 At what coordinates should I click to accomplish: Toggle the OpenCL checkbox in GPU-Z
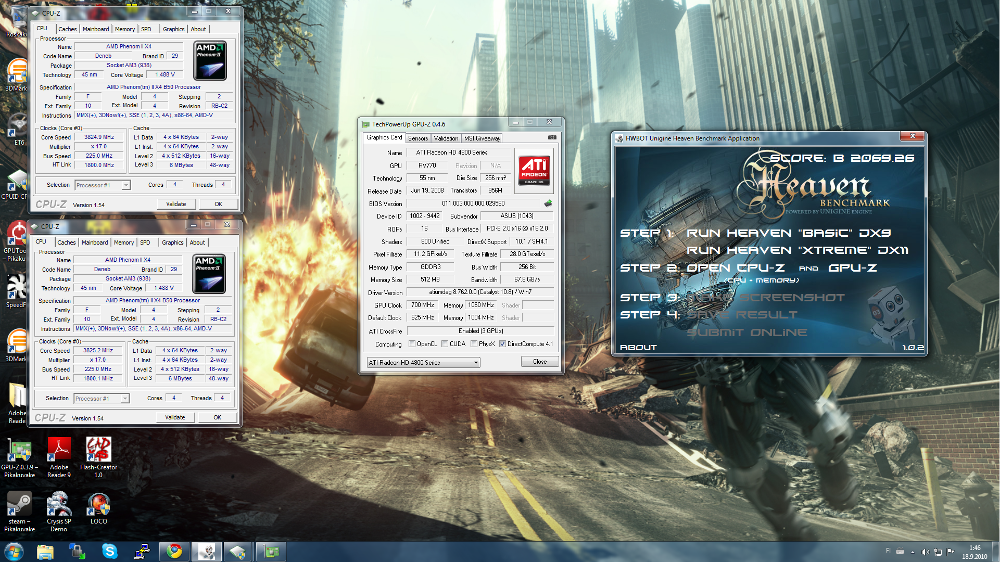pos(412,344)
